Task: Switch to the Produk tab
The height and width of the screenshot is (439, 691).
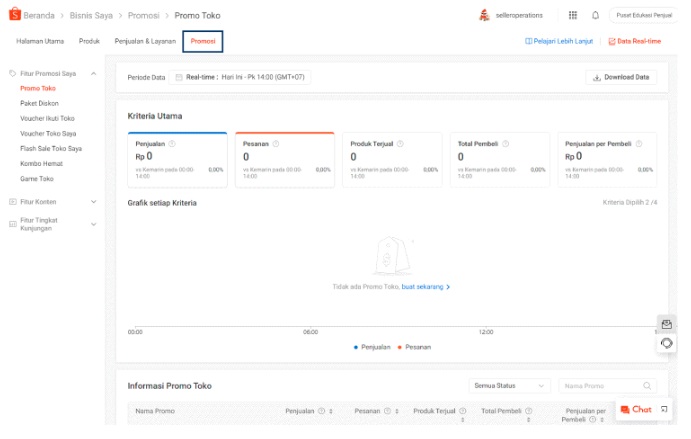Action: coord(89,41)
